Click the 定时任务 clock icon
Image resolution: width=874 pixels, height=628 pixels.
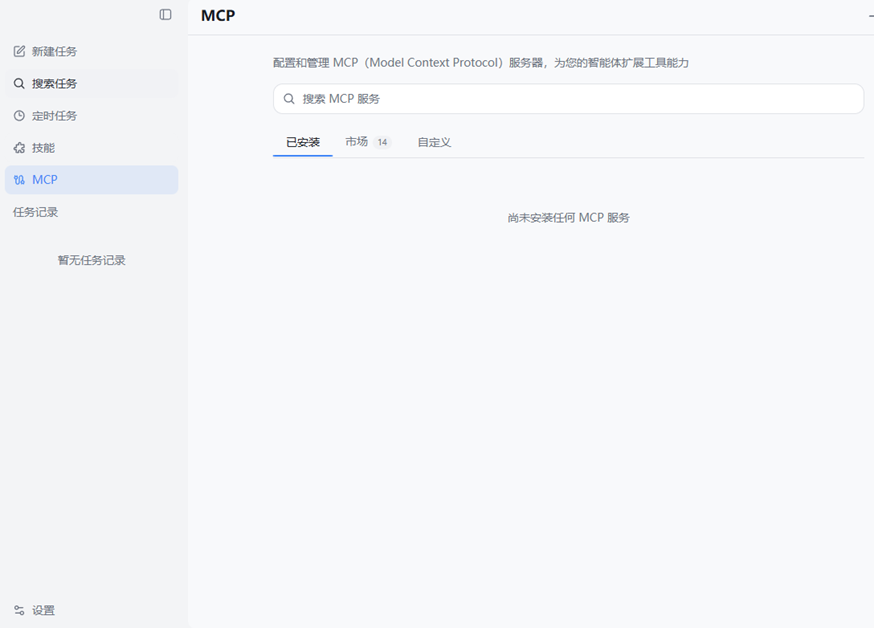[20, 116]
